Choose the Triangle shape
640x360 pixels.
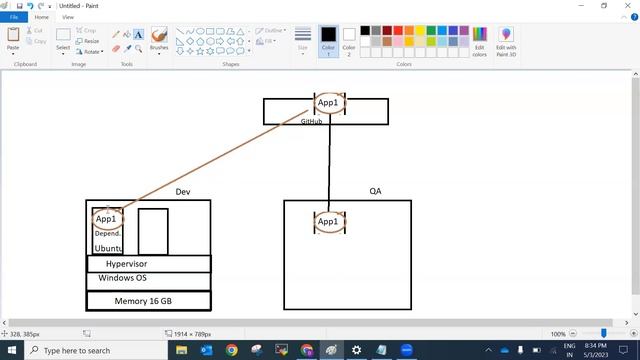[x=240, y=31]
